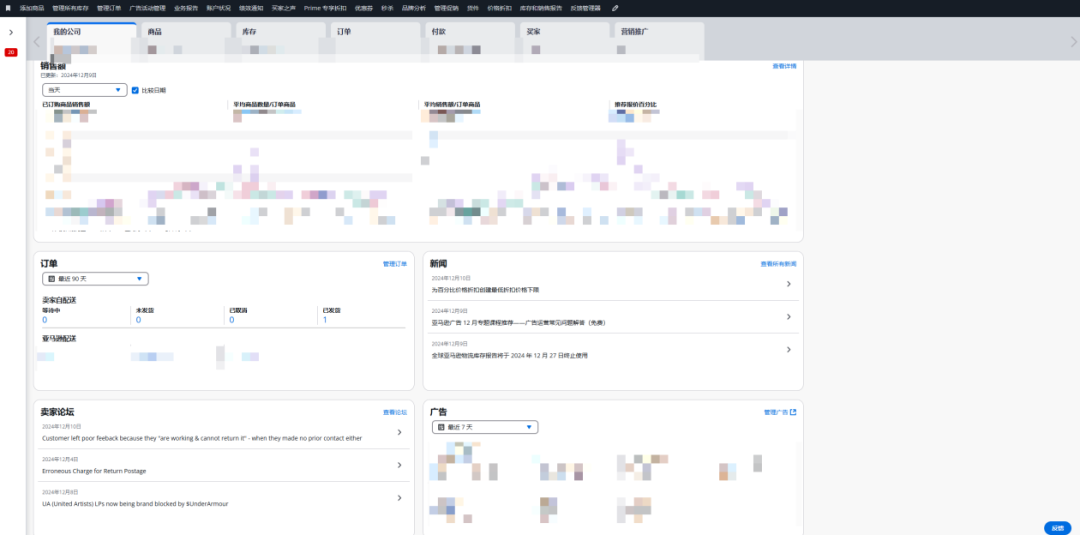Open the 最近 90 天 orders dropdown
Screen dimensions: 1080x535
[96, 279]
